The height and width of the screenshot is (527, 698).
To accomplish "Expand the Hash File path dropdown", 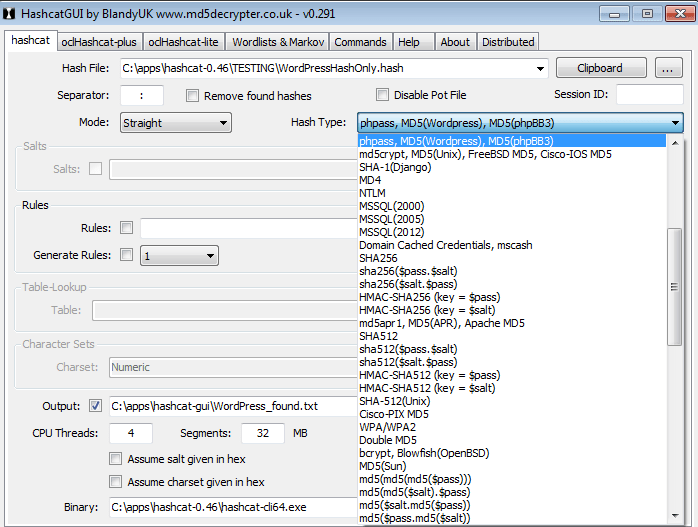I will [x=540, y=69].
